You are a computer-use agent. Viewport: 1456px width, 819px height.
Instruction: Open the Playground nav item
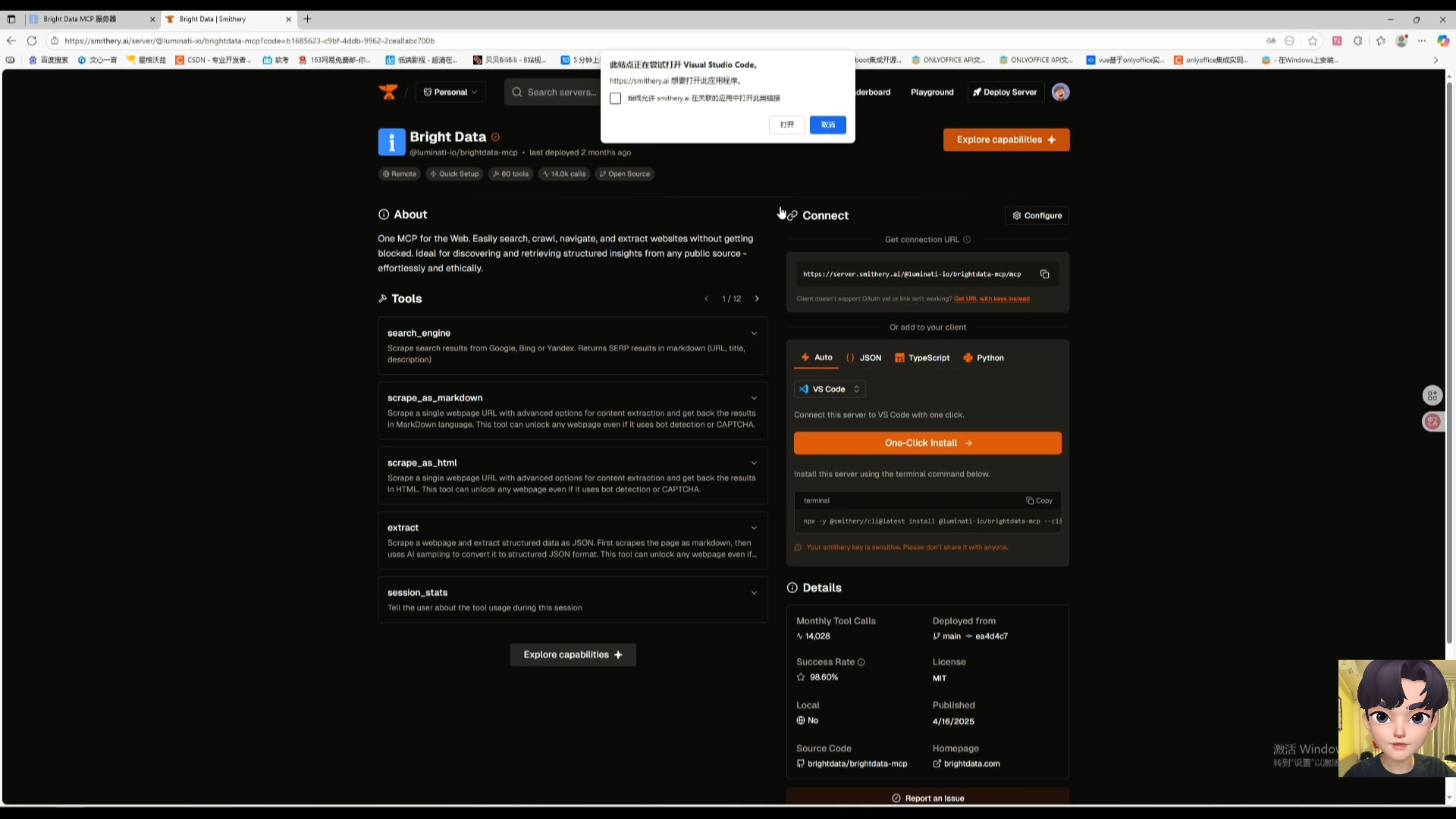932,92
